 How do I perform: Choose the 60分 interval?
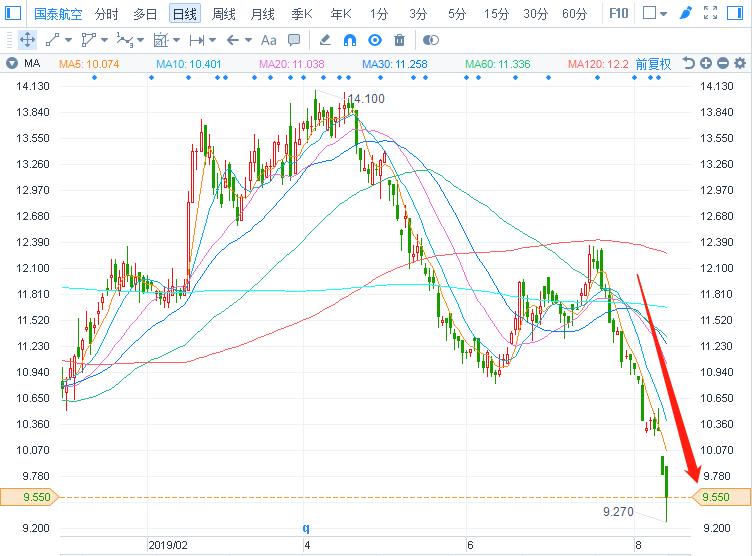[575, 14]
